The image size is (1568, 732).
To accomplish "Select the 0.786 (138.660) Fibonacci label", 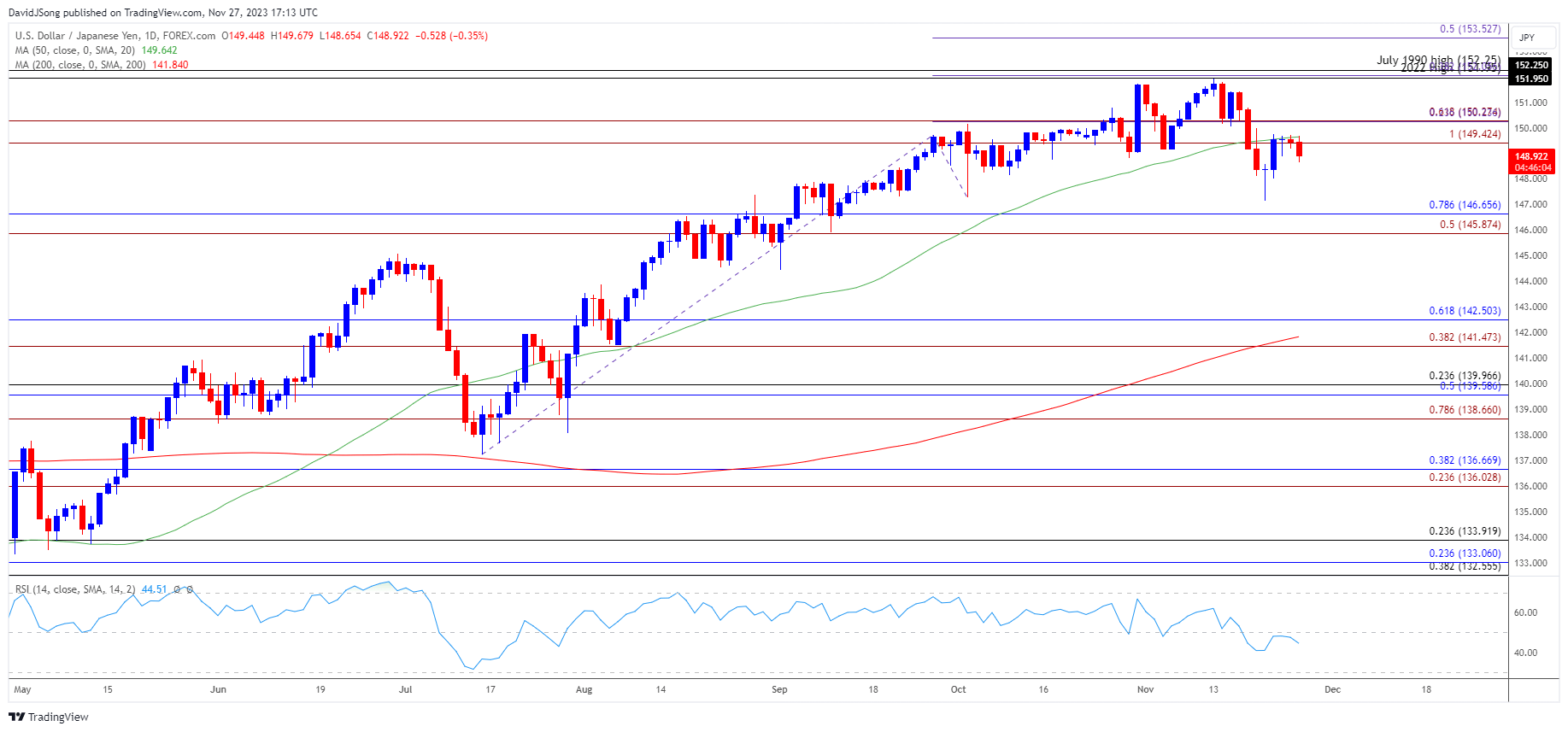I will 1465,410.
